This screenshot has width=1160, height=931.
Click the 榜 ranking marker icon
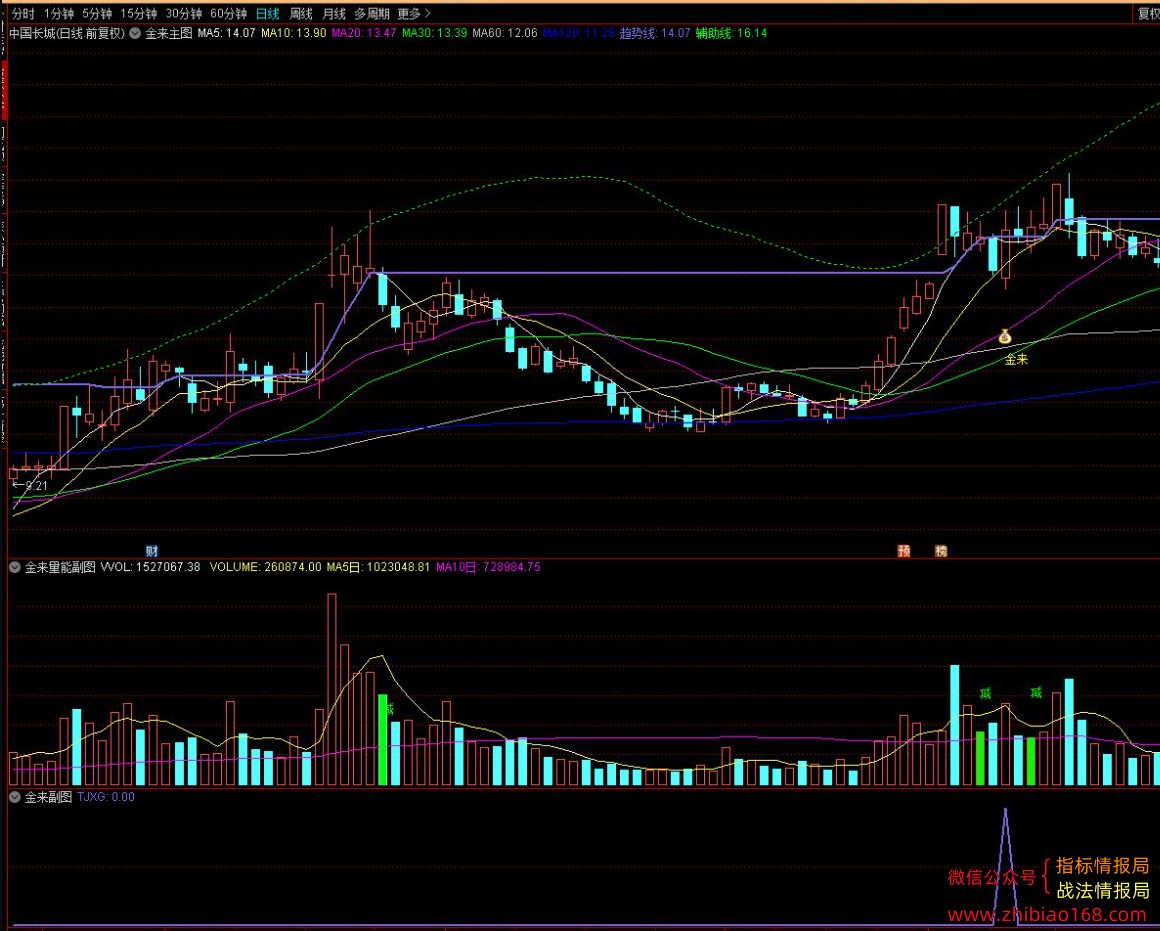click(x=940, y=551)
